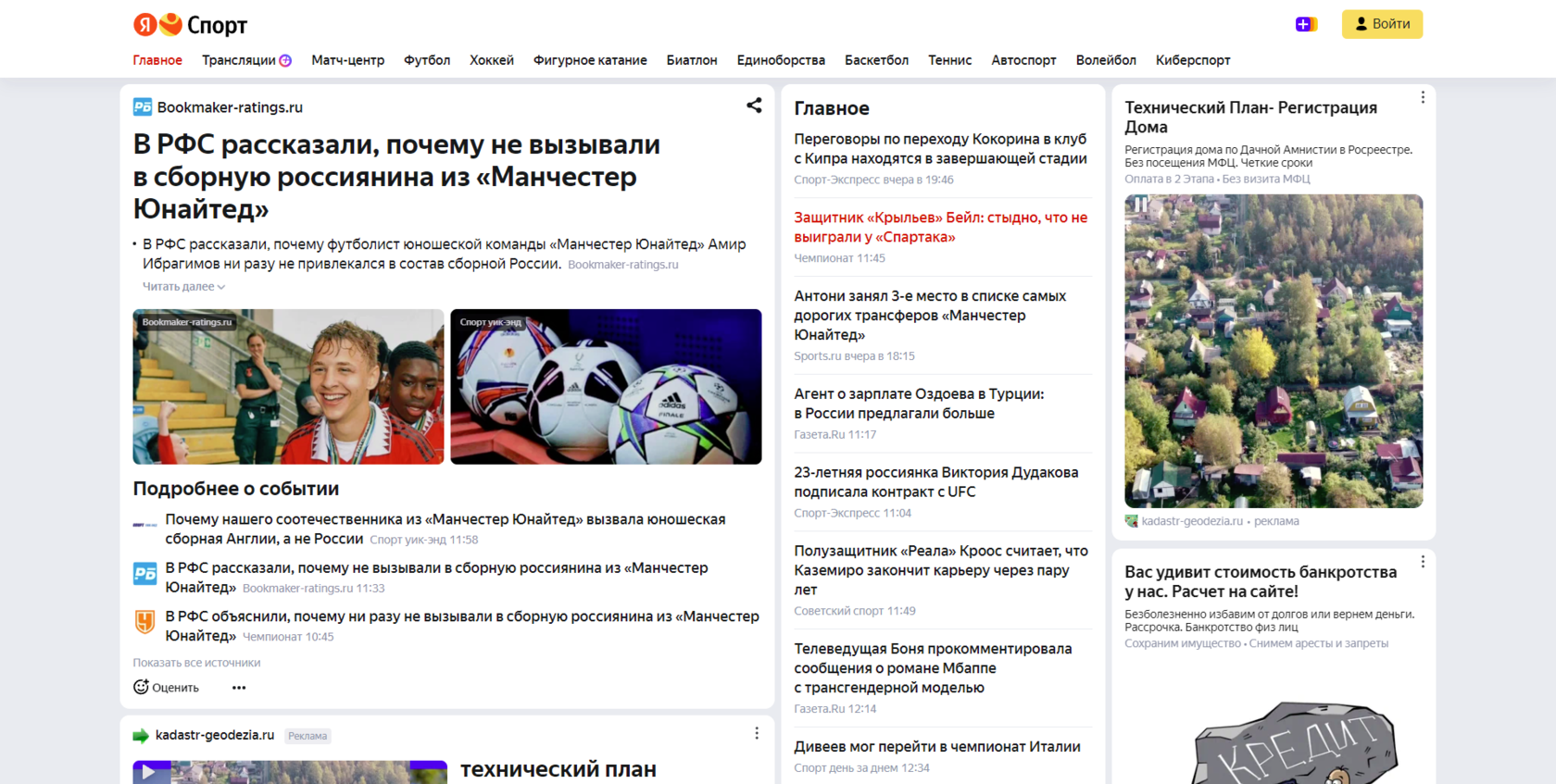This screenshot has height=784, width=1556.
Task: Open options for Технический План ad
Action: coord(1423,97)
